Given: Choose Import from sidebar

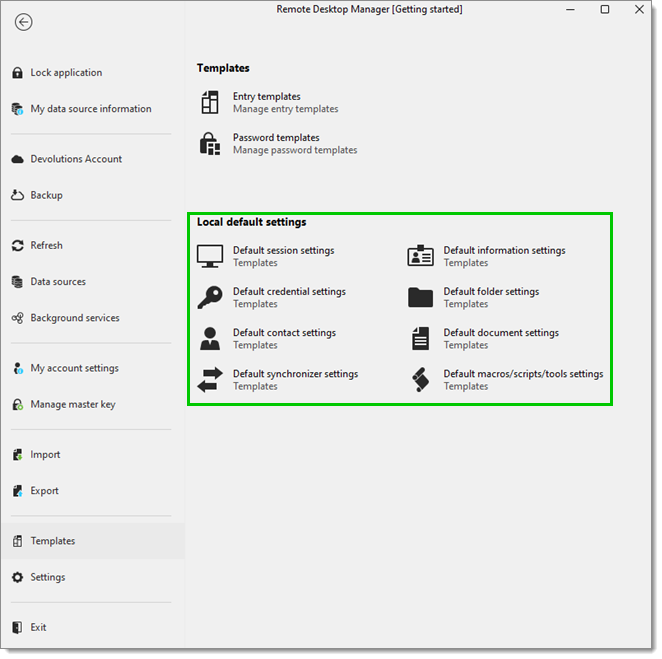Looking at the screenshot, I should coord(92,455).
